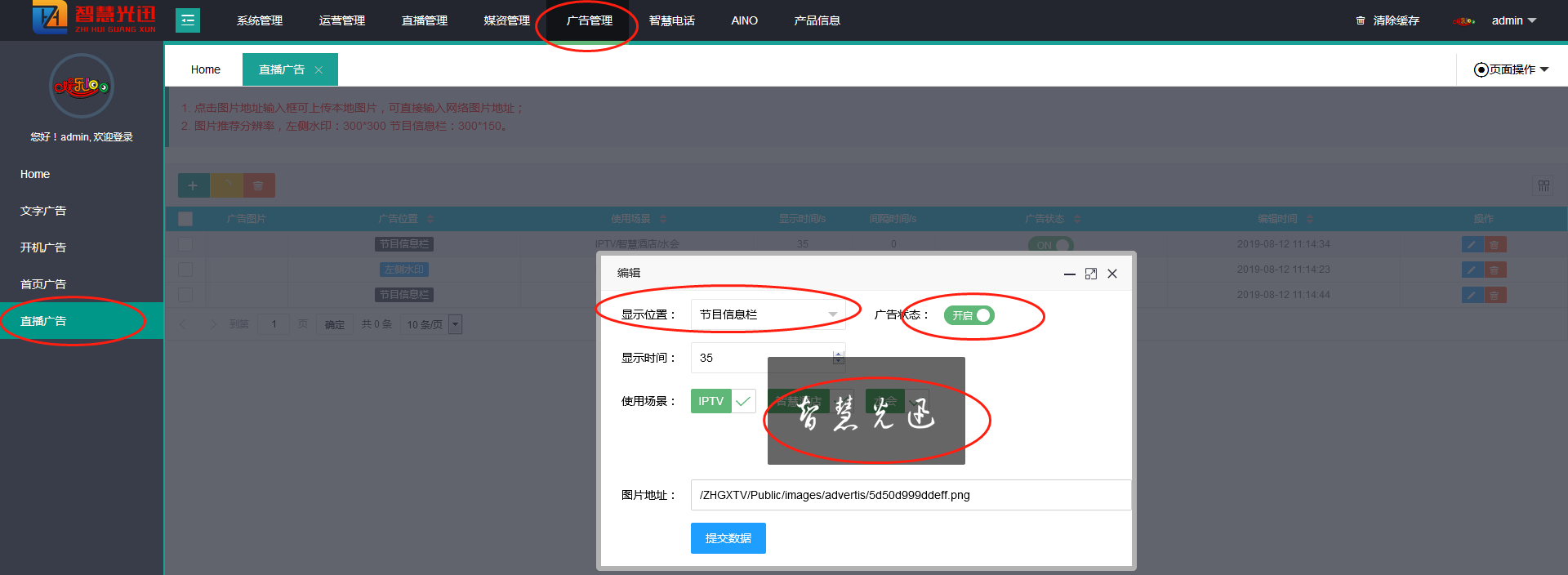
Task: Close the 直播广告 tab with its X
Action: 318,70
